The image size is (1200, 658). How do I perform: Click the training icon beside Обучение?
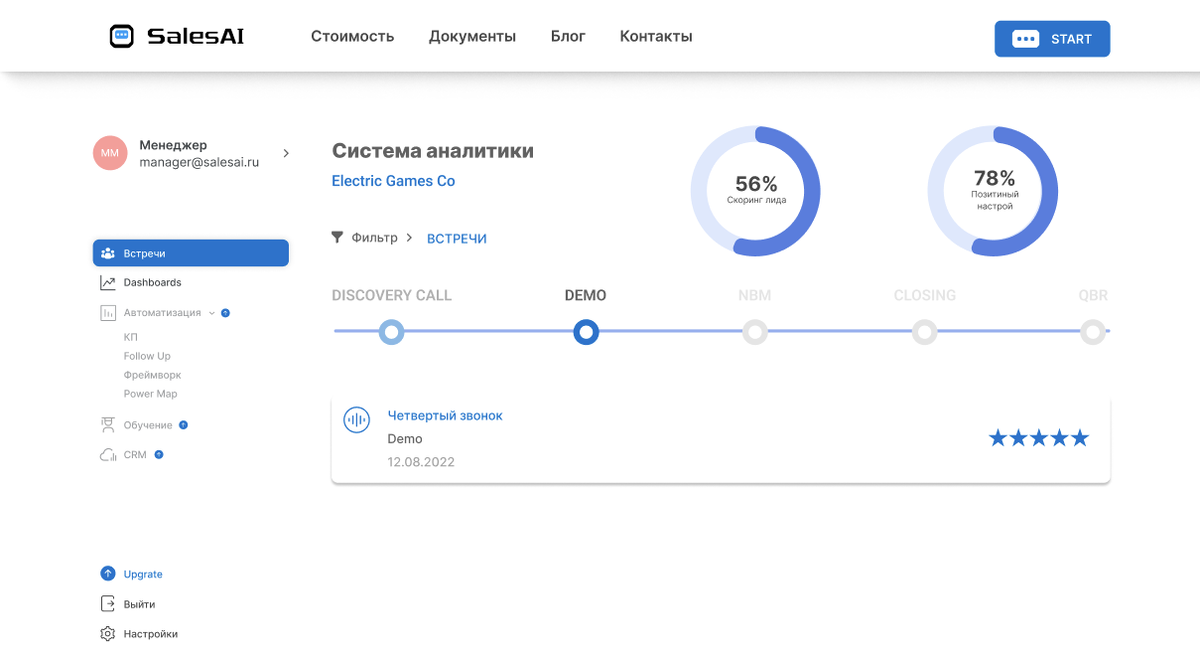(x=108, y=425)
